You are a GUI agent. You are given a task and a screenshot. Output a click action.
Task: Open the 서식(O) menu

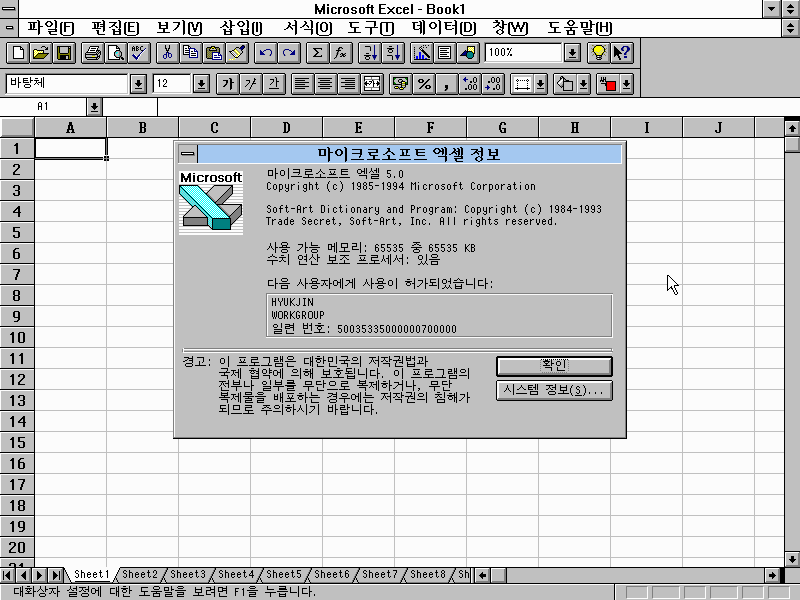click(307, 28)
